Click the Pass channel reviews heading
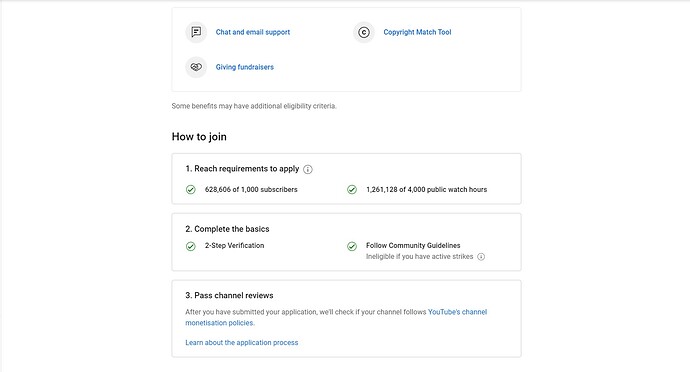The width and height of the screenshot is (690, 372). click(x=229, y=295)
